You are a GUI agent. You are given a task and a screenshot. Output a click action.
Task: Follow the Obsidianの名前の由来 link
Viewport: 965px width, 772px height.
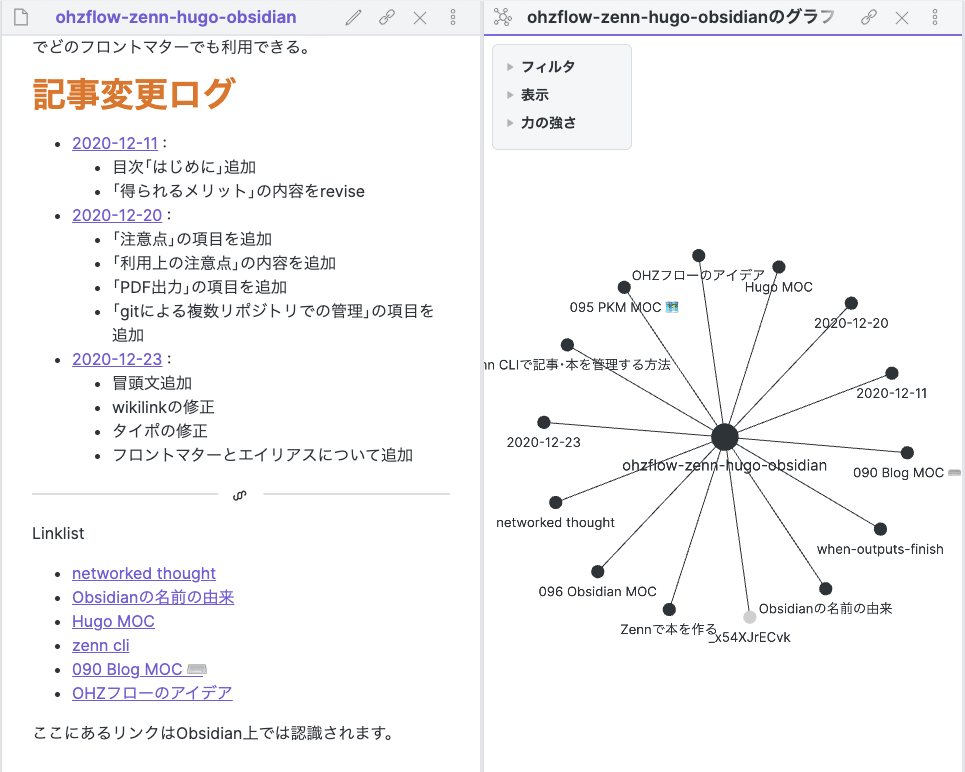(x=153, y=597)
